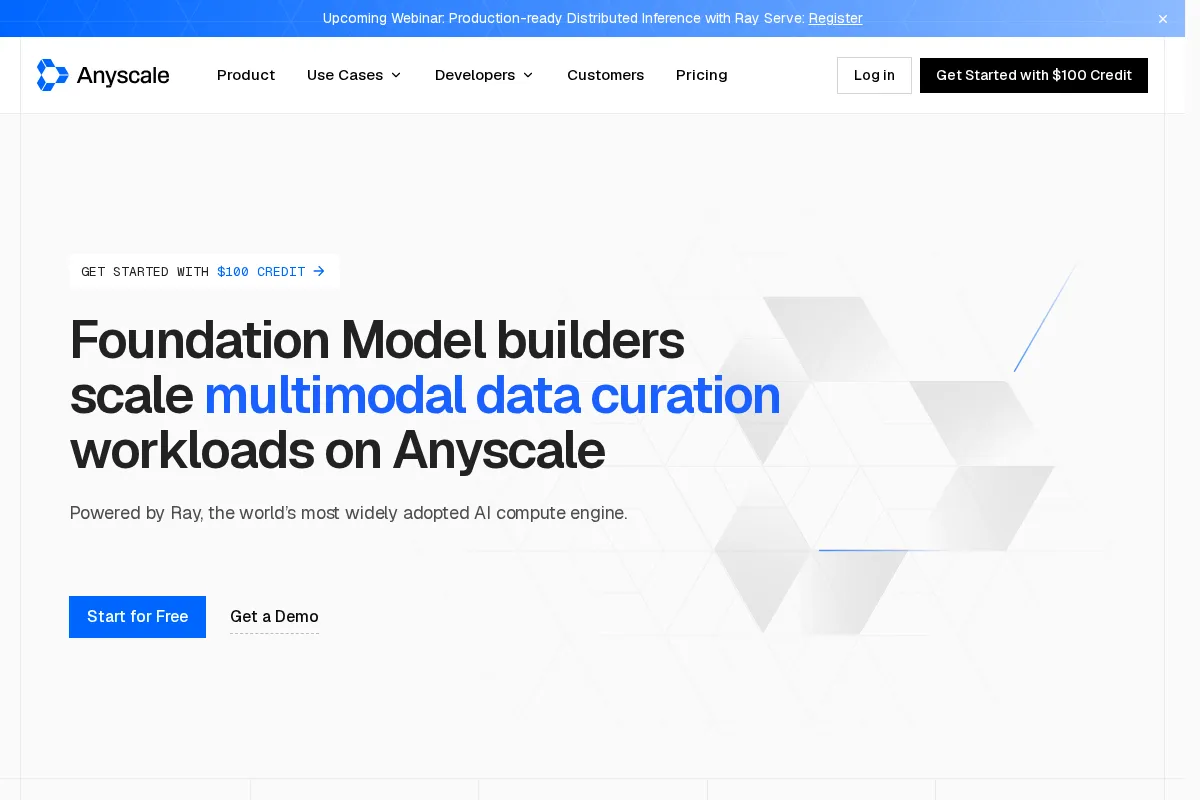
Task: Click the Anyscale logo icon
Action: click(52, 75)
